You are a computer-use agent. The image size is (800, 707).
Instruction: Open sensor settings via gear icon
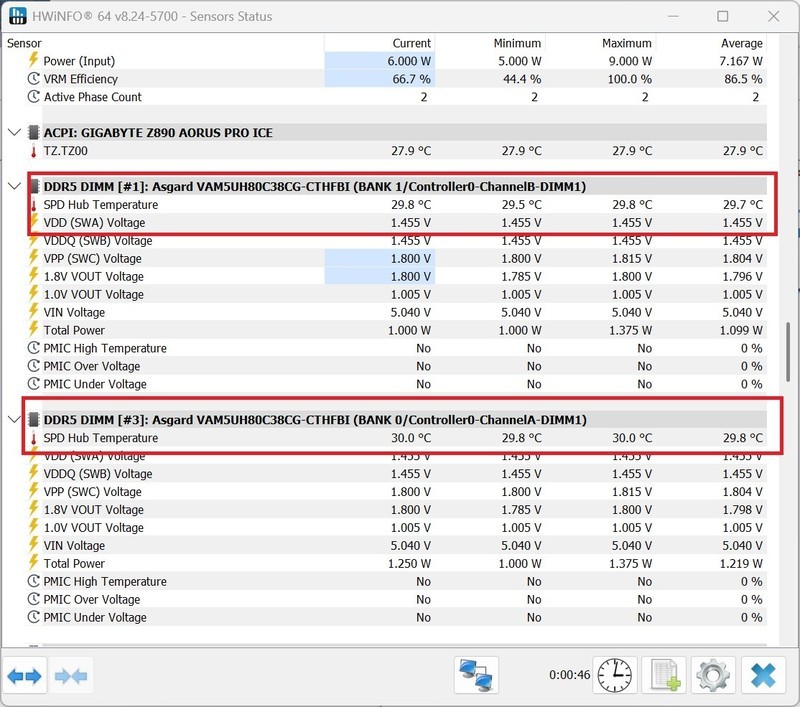[x=712, y=676]
